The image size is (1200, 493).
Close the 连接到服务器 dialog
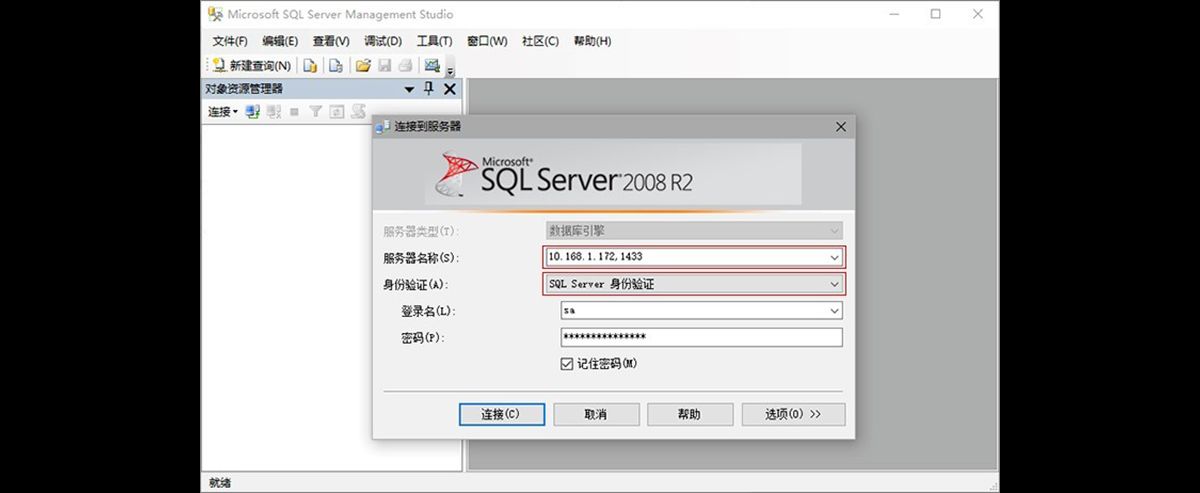coord(840,127)
